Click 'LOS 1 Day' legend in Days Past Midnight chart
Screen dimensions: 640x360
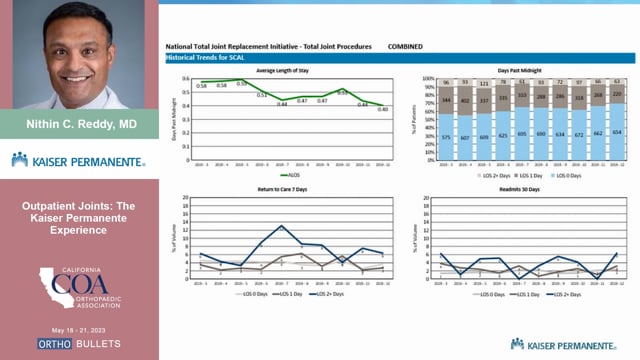(x=528, y=176)
